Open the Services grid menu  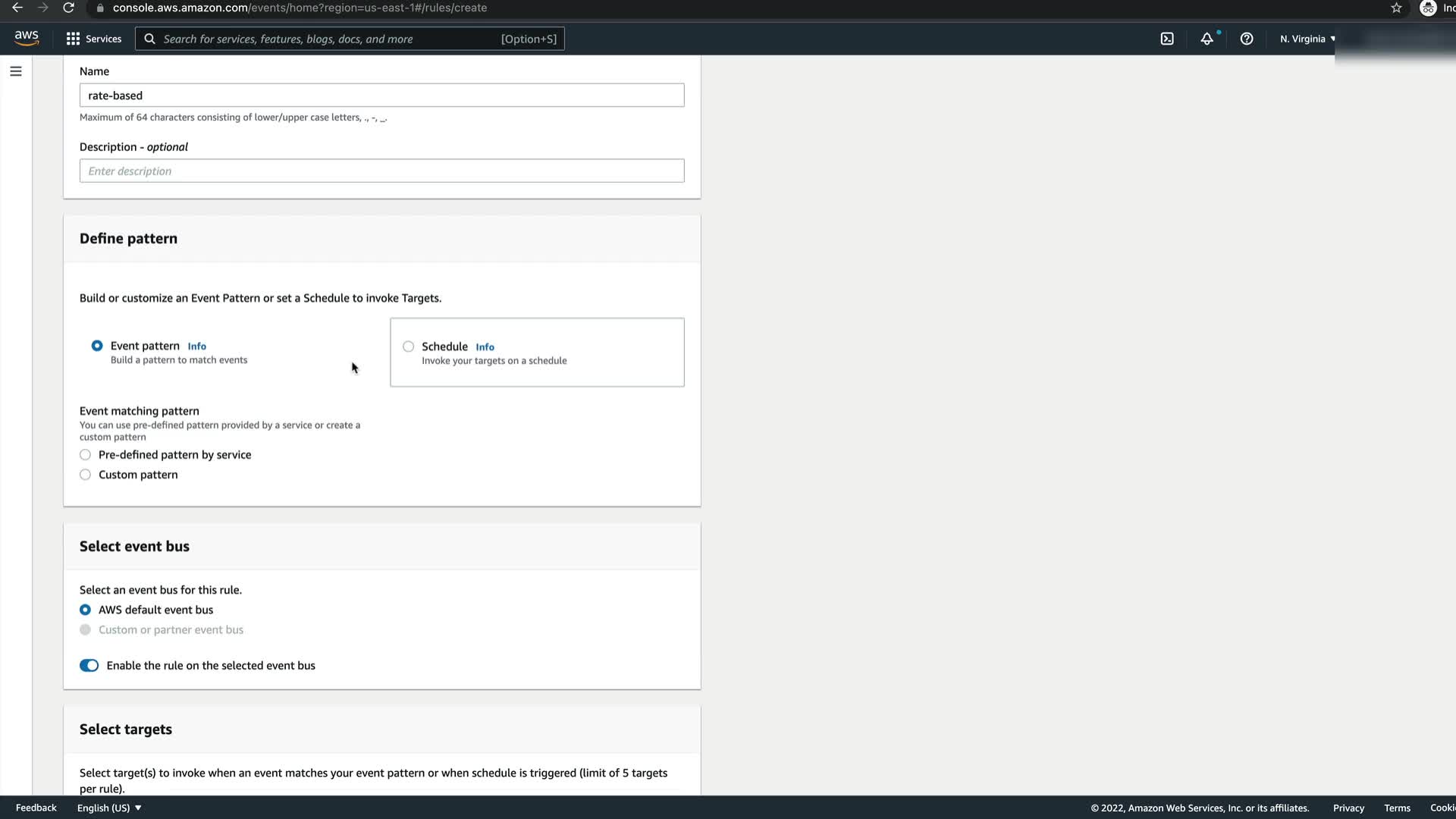pyautogui.click(x=93, y=39)
